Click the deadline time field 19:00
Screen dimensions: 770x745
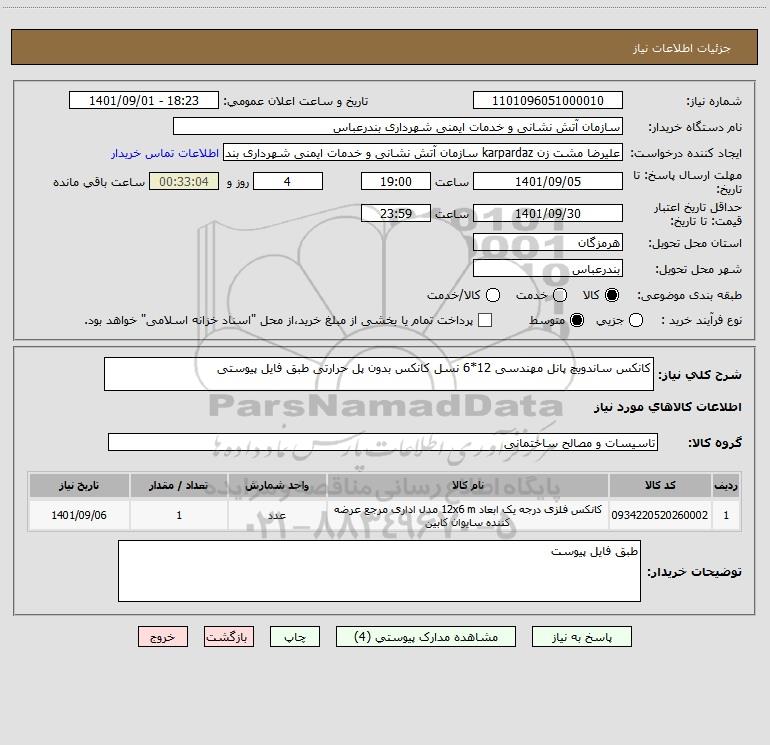396,181
